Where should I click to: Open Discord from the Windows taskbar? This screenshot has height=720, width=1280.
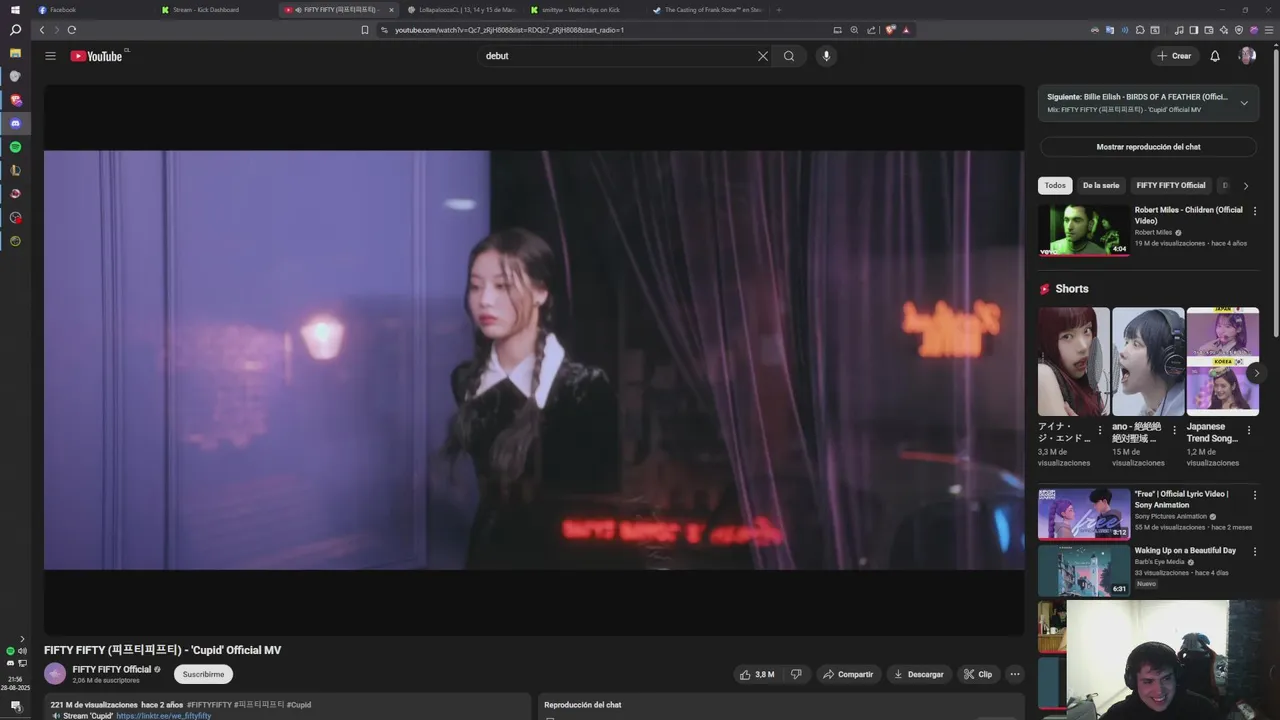15,123
